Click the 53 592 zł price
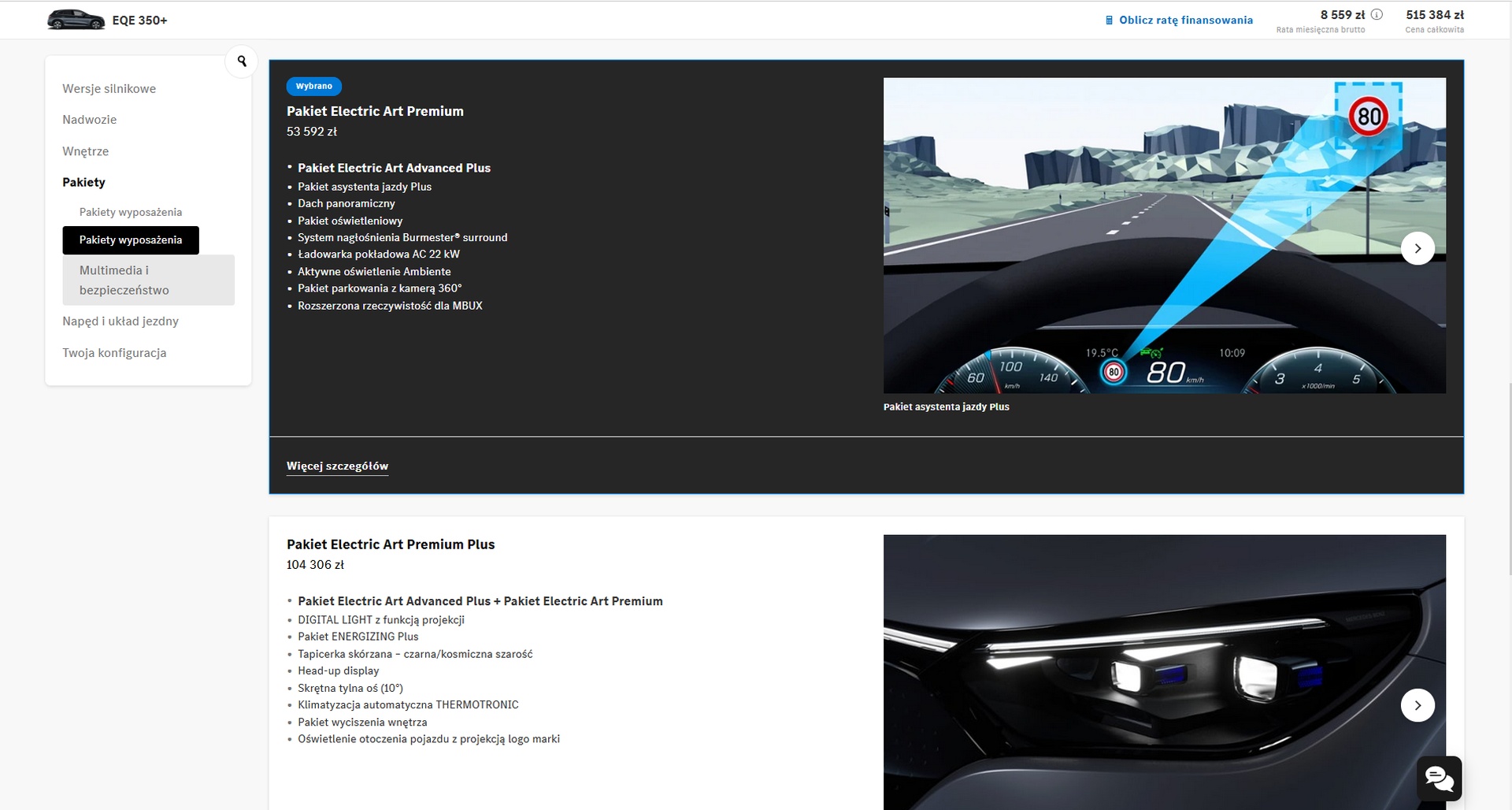This screenshot has height=810, width=1512. point(312,132)
